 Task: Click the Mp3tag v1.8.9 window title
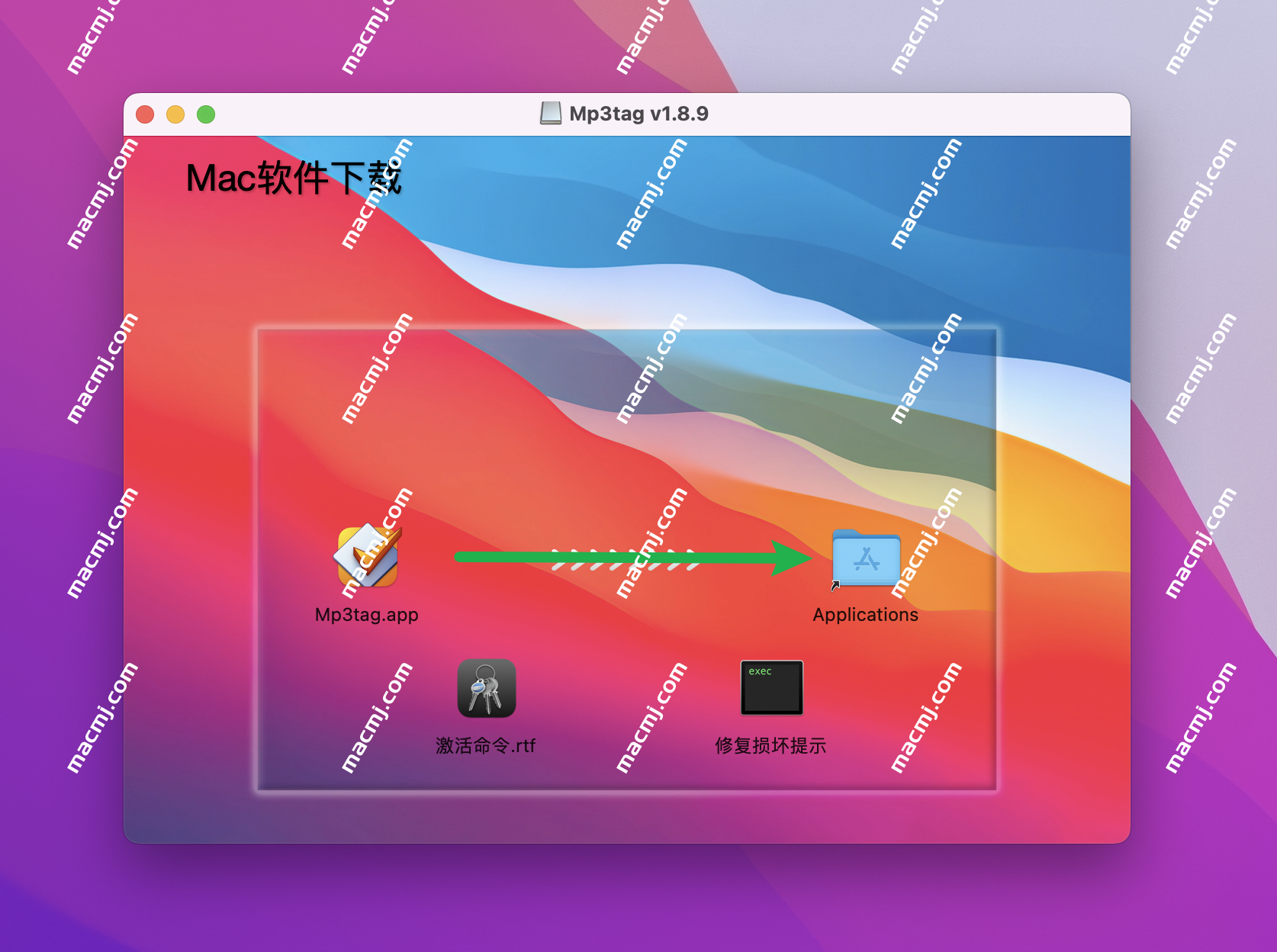pos(639,114)
